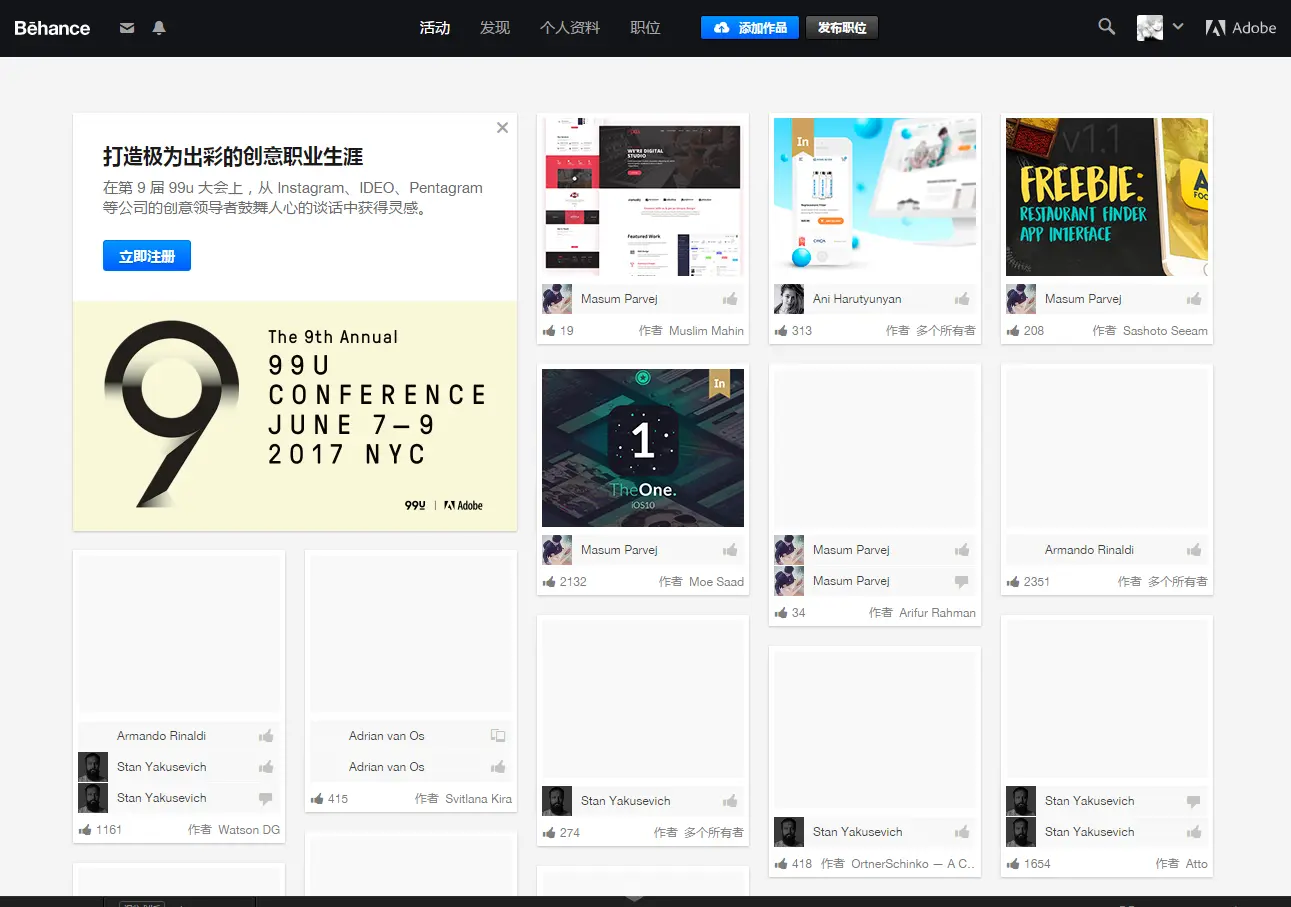Viewport: 1291px width, 907px height.
Task: Open author link Atto
Action: pos(1197,864)
